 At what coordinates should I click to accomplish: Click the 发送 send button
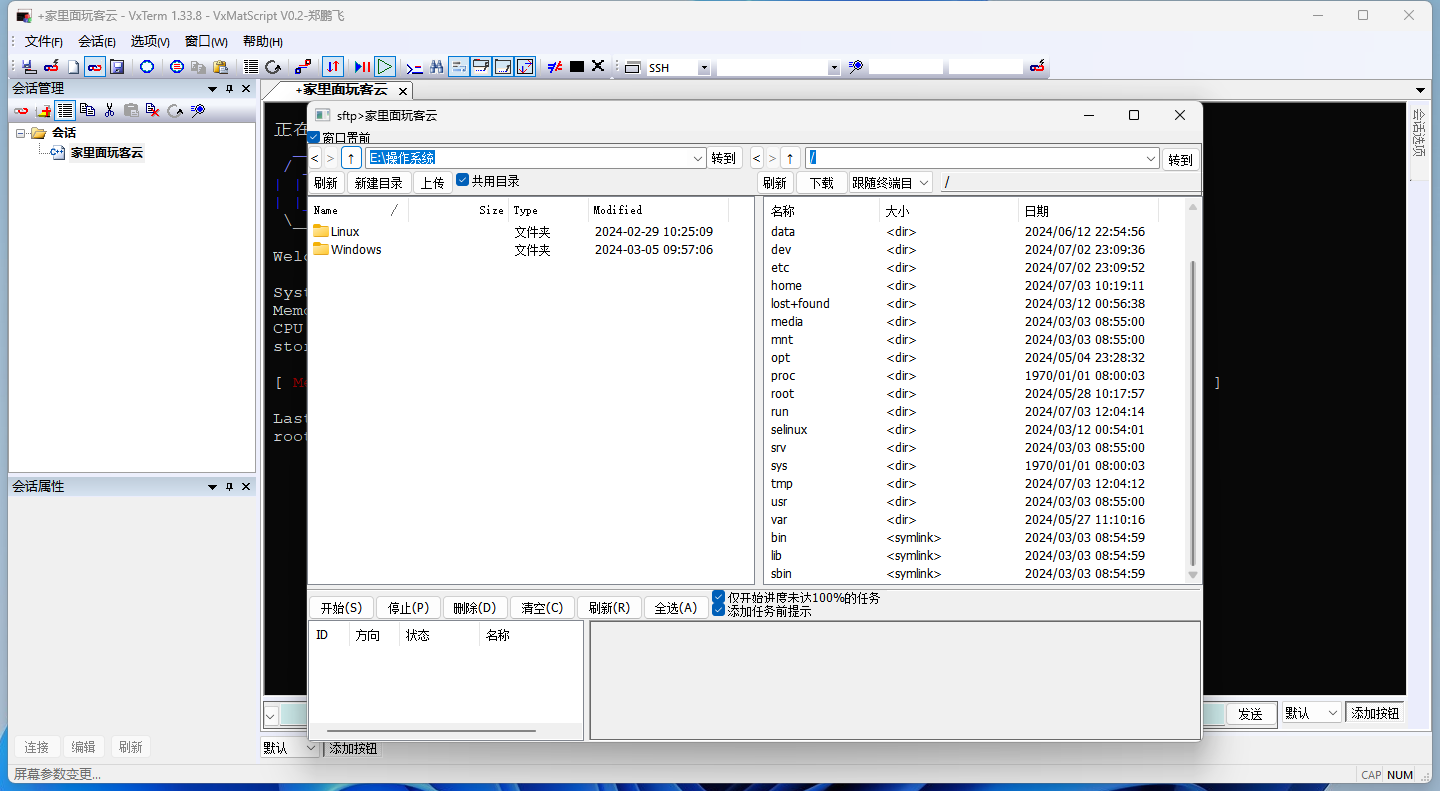(1251, 713)
